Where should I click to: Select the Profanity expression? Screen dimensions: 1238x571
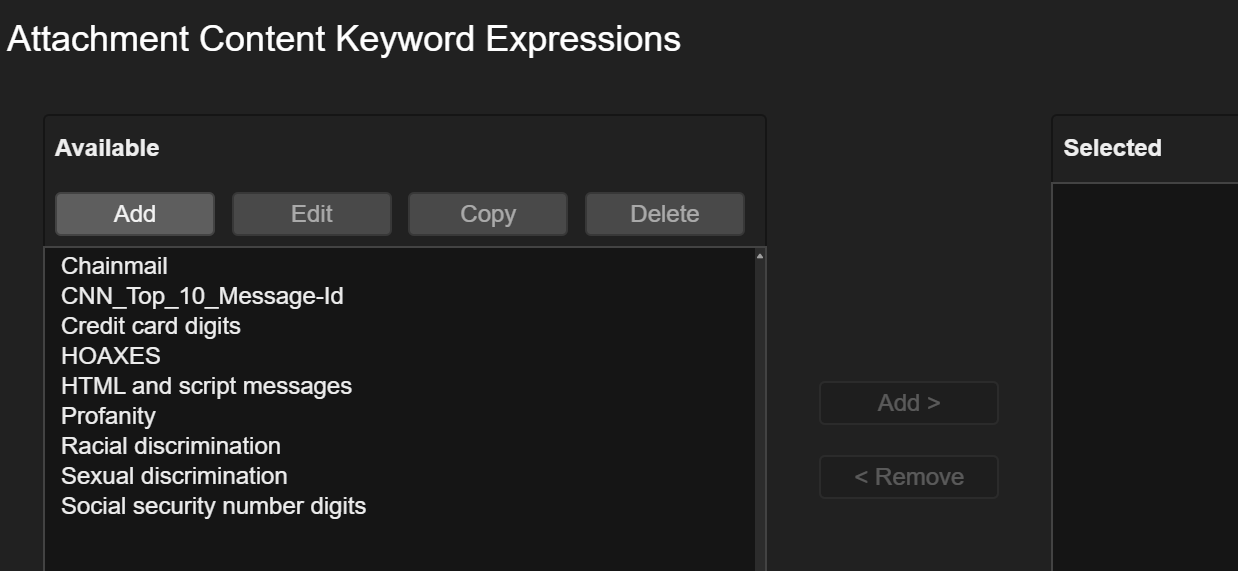(x=108, y=416)
